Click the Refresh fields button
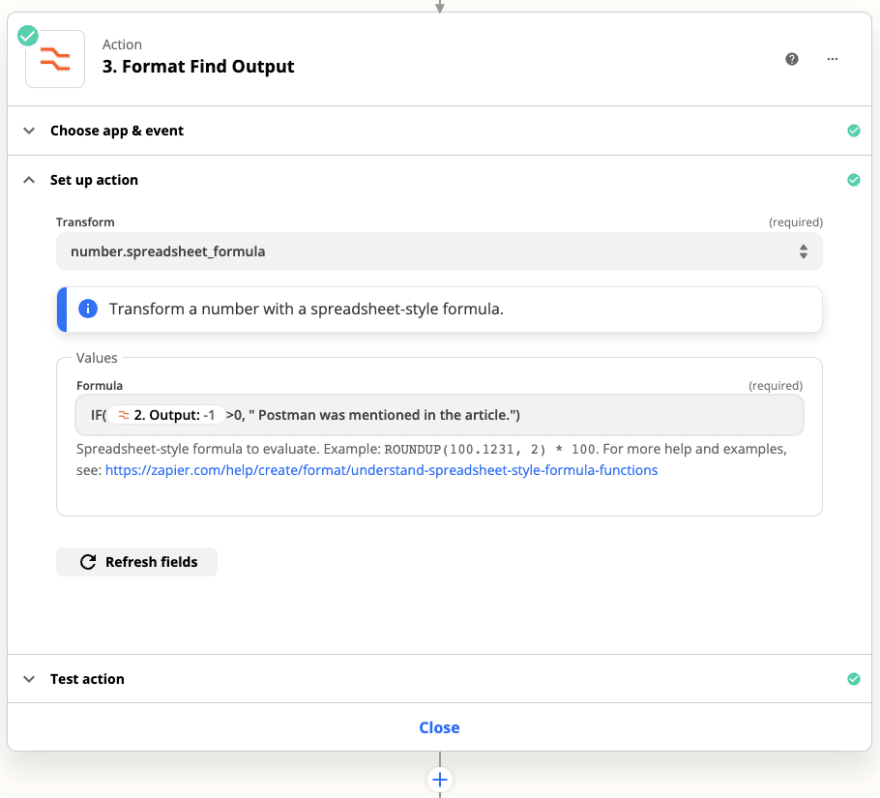Viewport: 880px width, 798px height. pos(136,562)
